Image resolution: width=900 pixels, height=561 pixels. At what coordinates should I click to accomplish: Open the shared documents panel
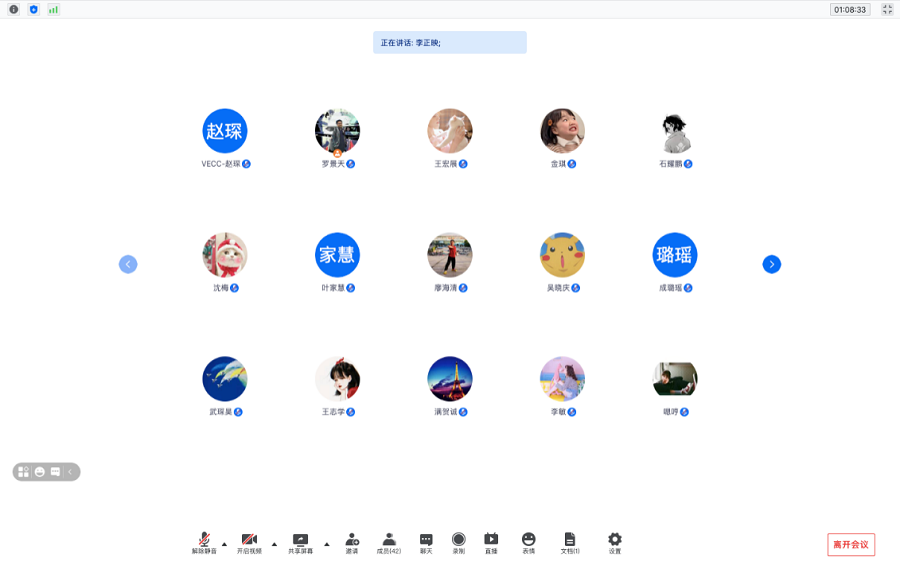(570, 542)
